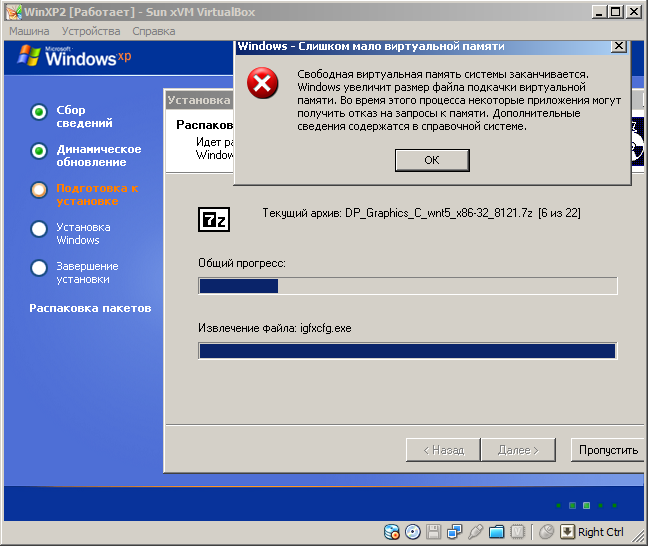Image resolution: width=648 pixels, height=546 pixels.
Task: Confirm the virtual memory warning with OK
Action: click(432, 160)
